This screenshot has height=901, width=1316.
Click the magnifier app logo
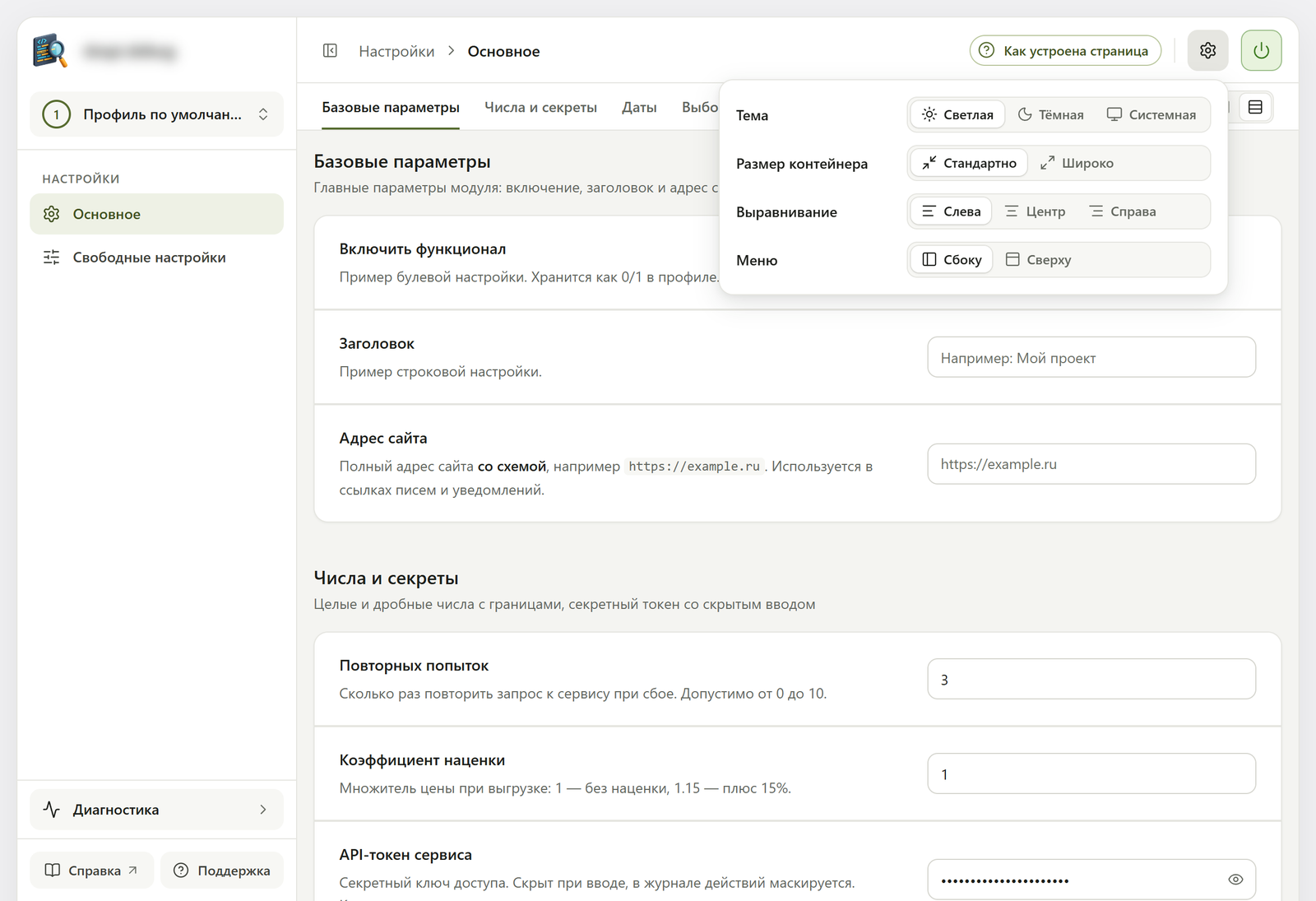pyautogui.click(x=50, y=51)
